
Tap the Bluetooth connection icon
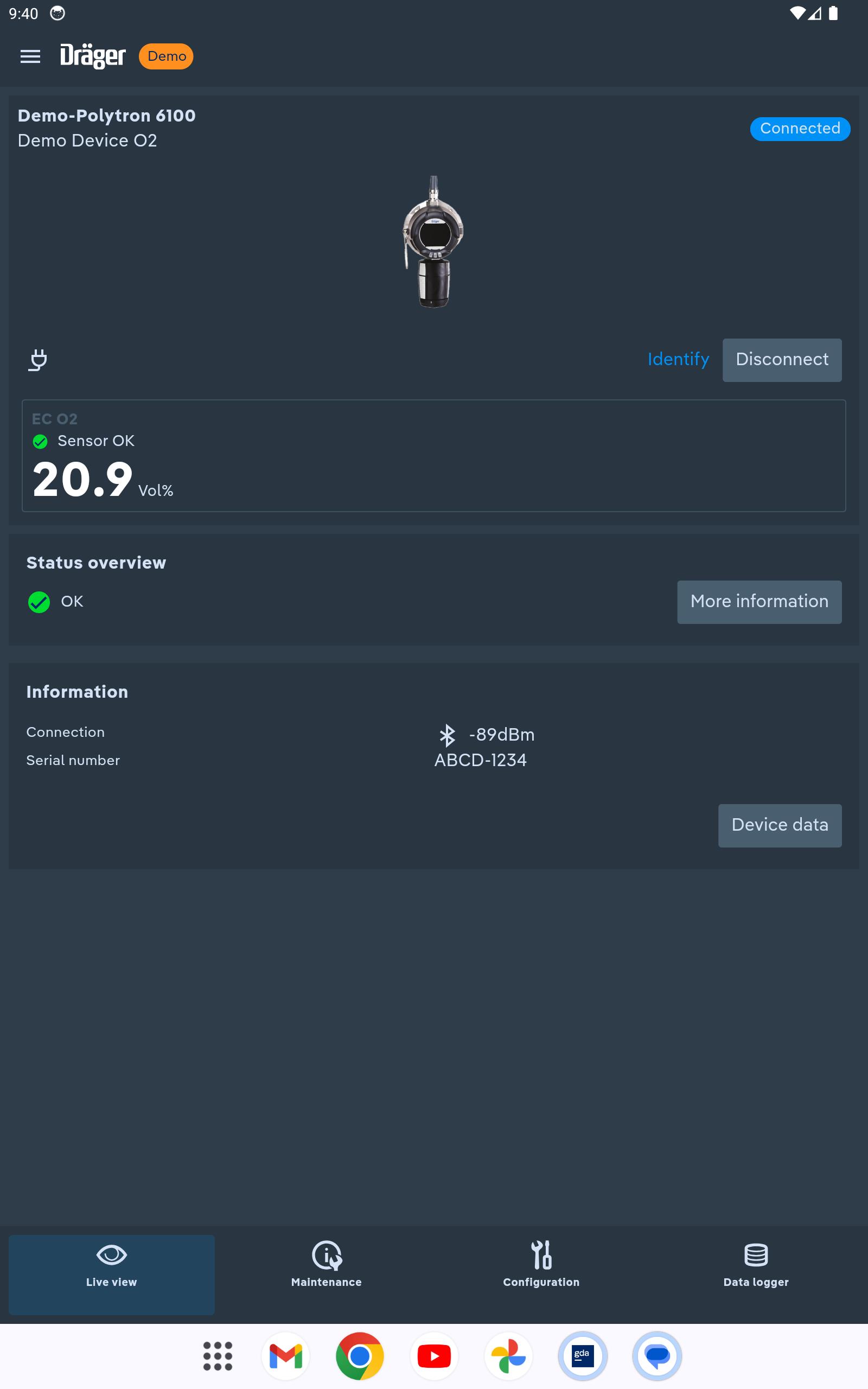[447, 735]
